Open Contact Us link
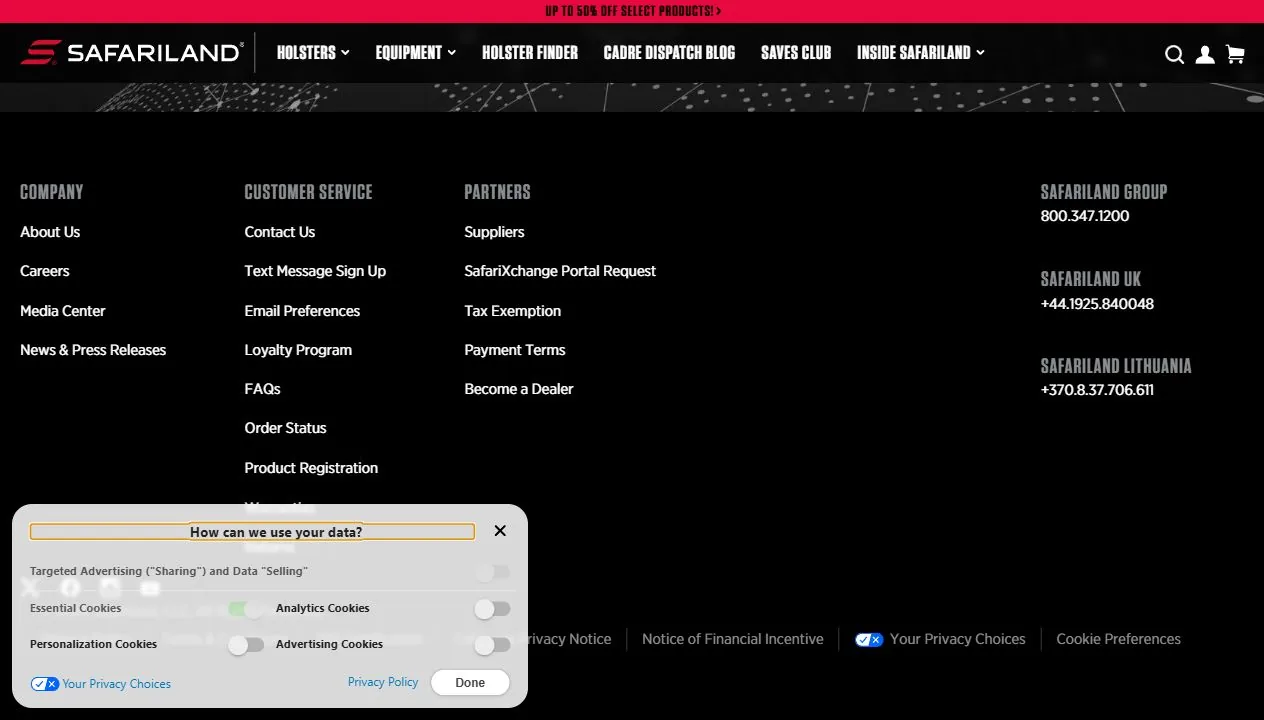Screen dimensions: 1264x720 (280, 232)
